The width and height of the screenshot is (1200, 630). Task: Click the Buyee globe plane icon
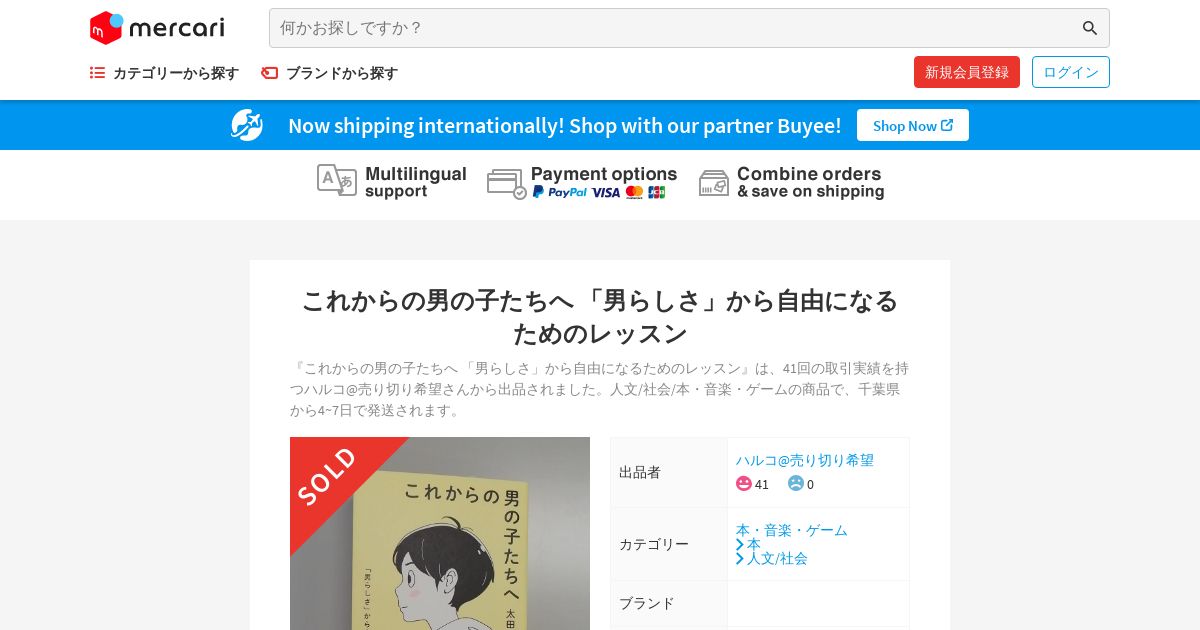click(x=247, y=125)
